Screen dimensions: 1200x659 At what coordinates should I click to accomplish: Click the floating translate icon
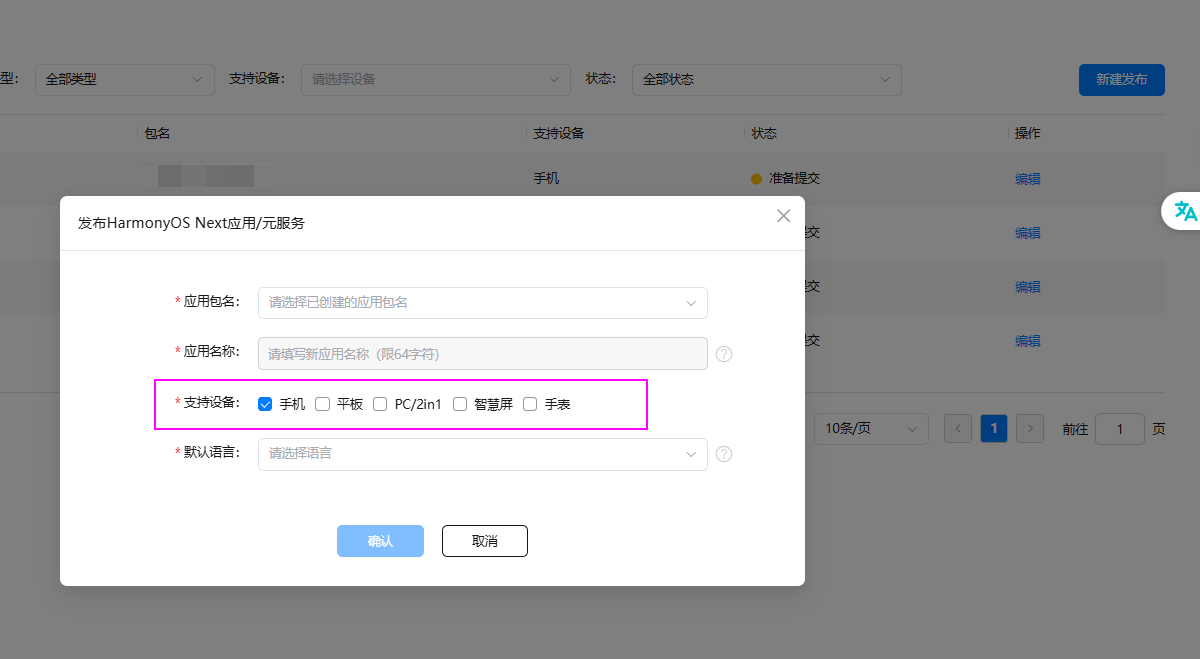coord(1185,211)
